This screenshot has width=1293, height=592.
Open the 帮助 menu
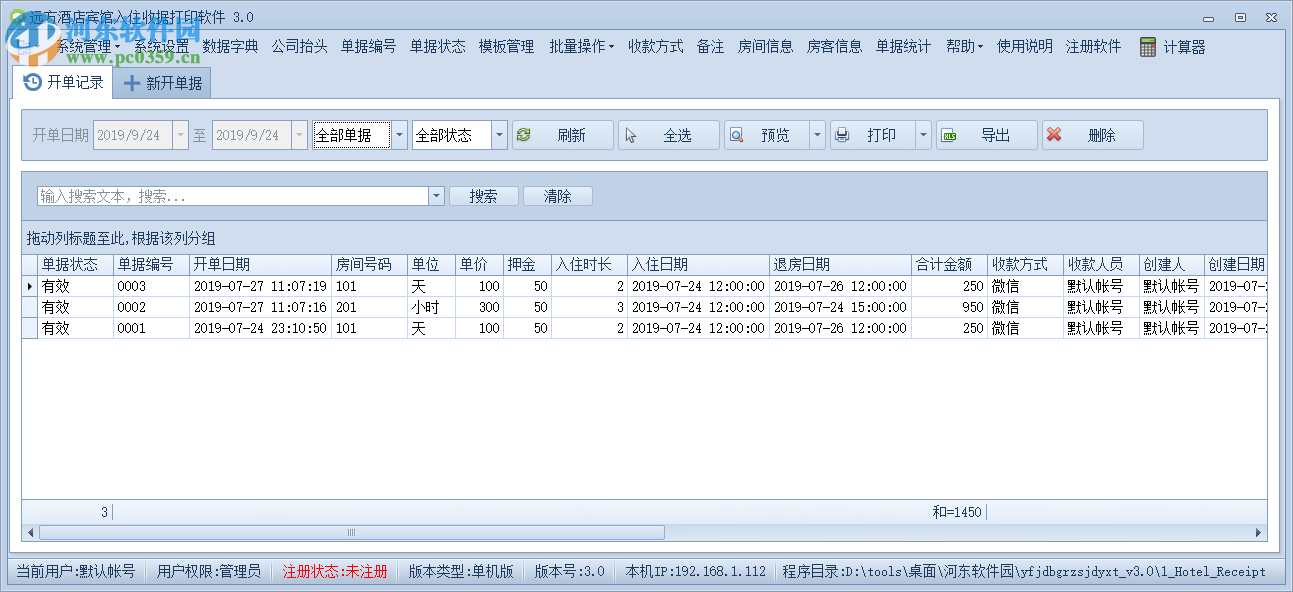[964, 46]
